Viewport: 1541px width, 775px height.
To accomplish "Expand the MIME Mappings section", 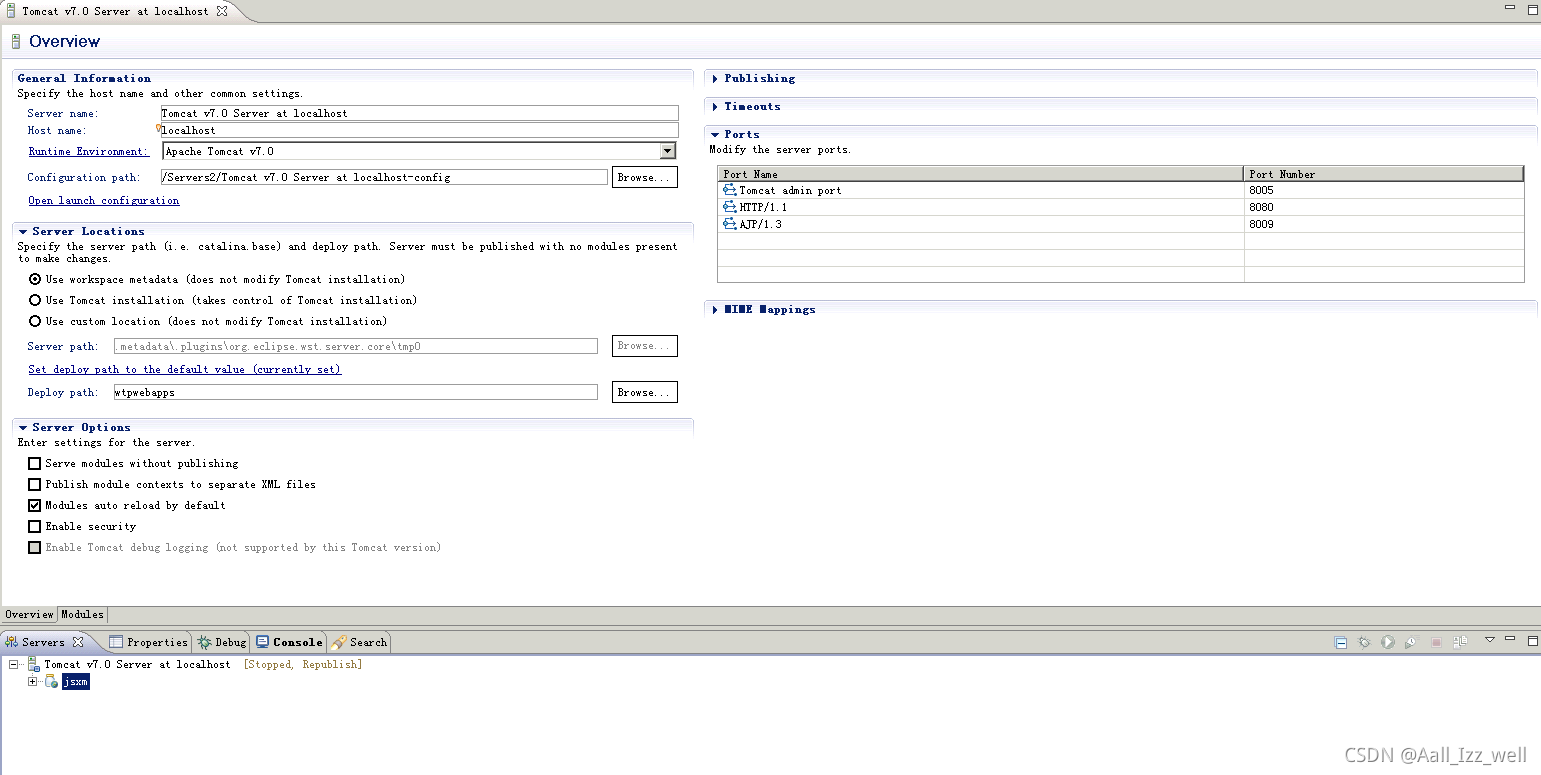I will pos(715,309).
